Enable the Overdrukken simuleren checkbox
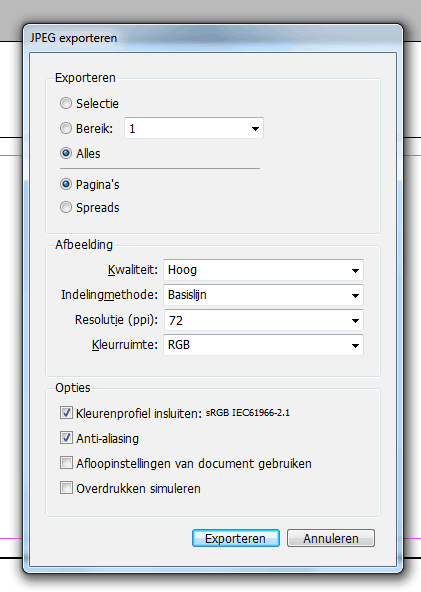421x592 pixels. (x=66, y=488)
